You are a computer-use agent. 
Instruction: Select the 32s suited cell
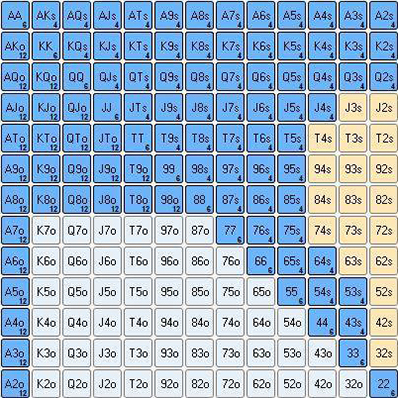pyautogui.click(x=384, y=353)
